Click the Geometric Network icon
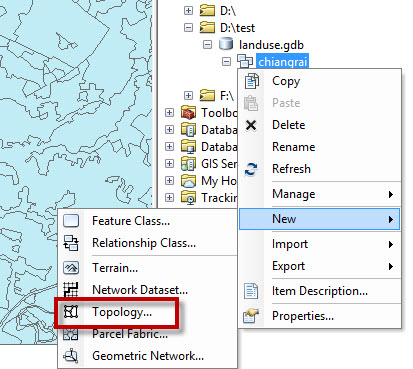 [x=71, y=356]
